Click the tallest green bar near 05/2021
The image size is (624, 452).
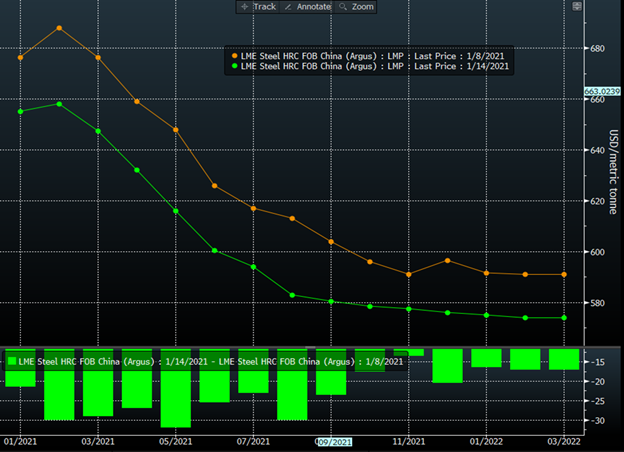click(x=176, y=400)
